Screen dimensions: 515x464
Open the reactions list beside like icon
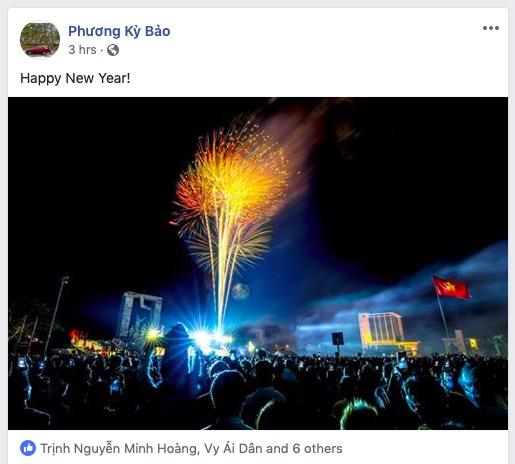tap(191, 449)
